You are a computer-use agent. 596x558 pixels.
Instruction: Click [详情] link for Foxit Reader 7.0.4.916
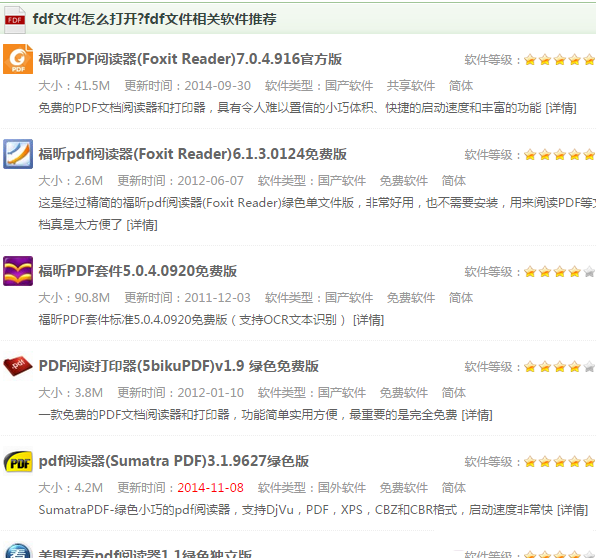[x=561, y=108]
